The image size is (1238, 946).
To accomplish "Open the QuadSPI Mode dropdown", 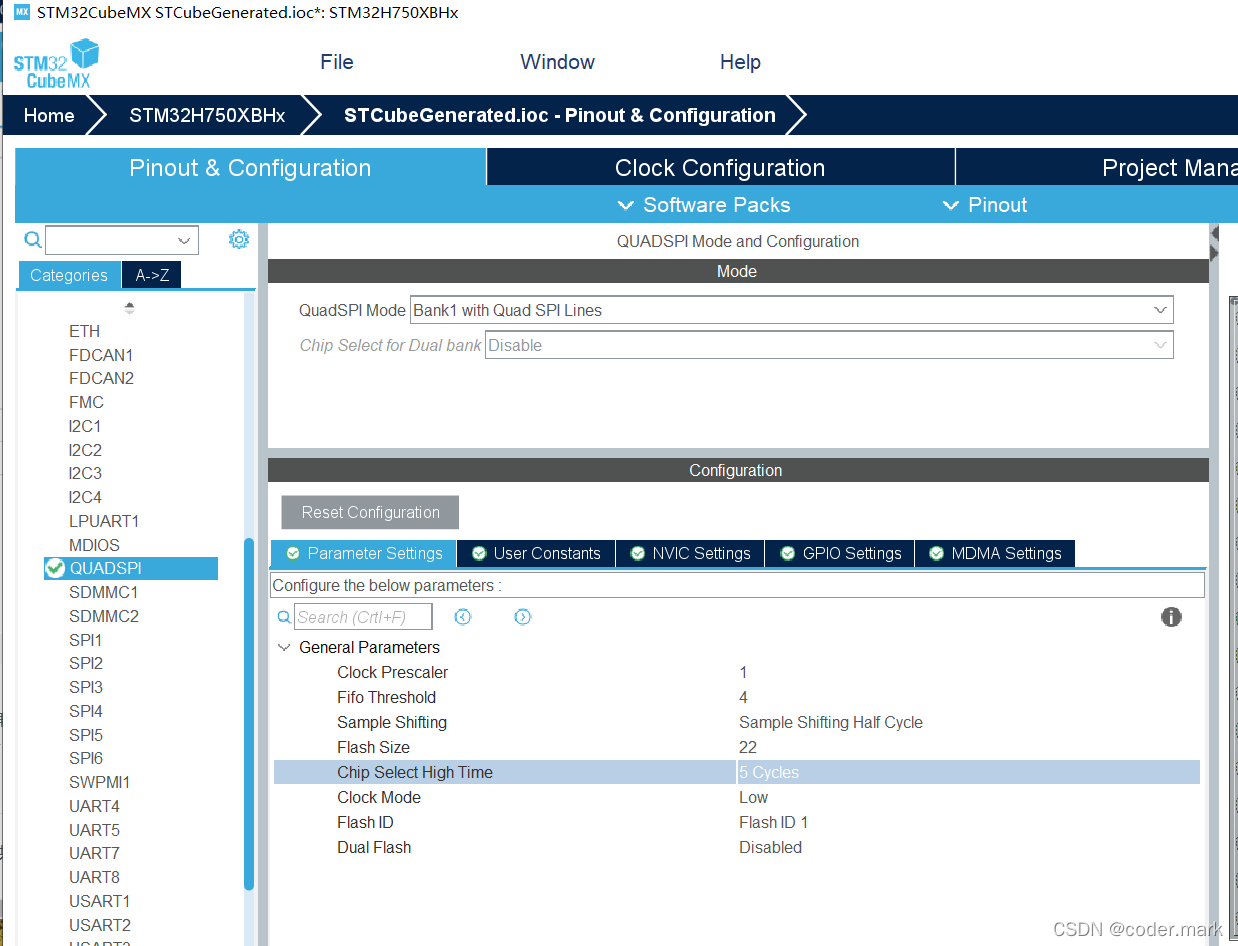I will click(1160, 310).
